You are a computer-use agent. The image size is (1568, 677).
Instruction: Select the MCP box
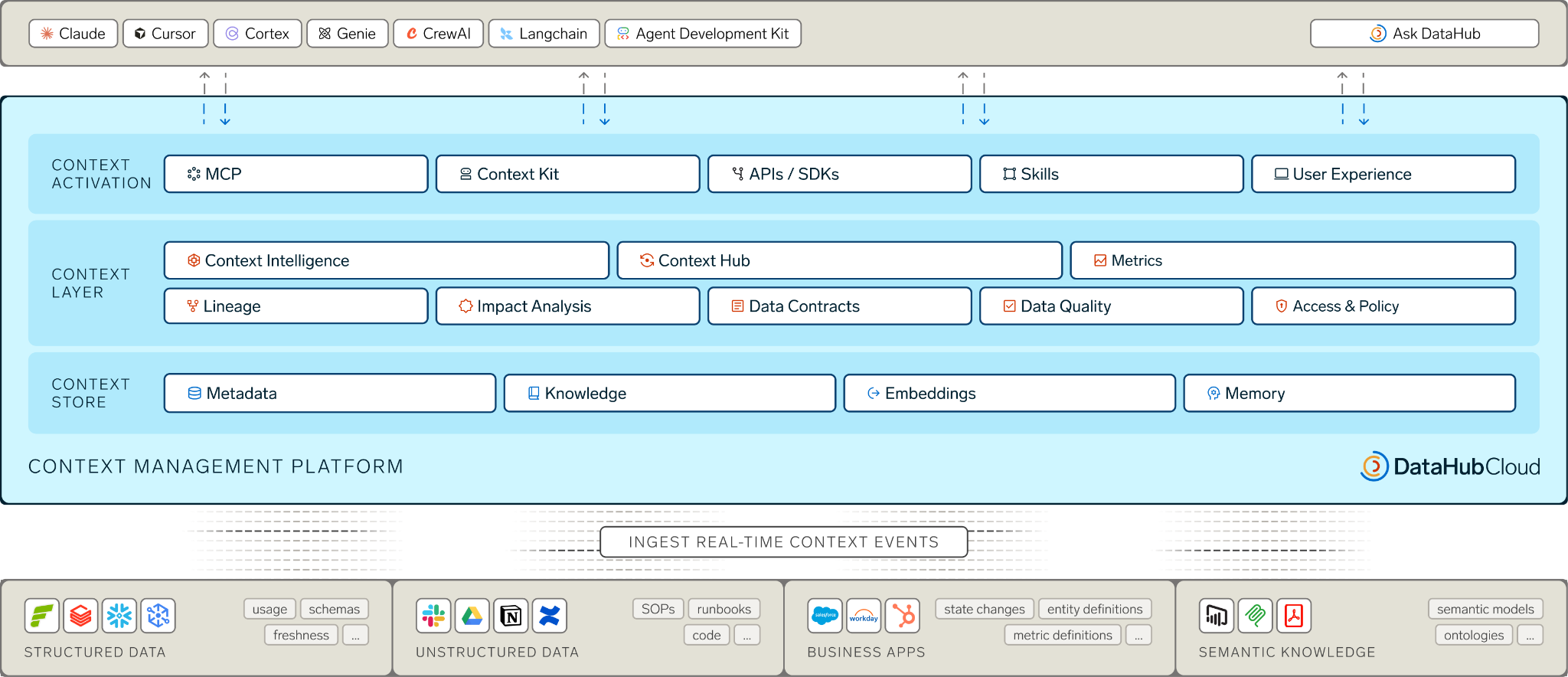pos(296,174)
